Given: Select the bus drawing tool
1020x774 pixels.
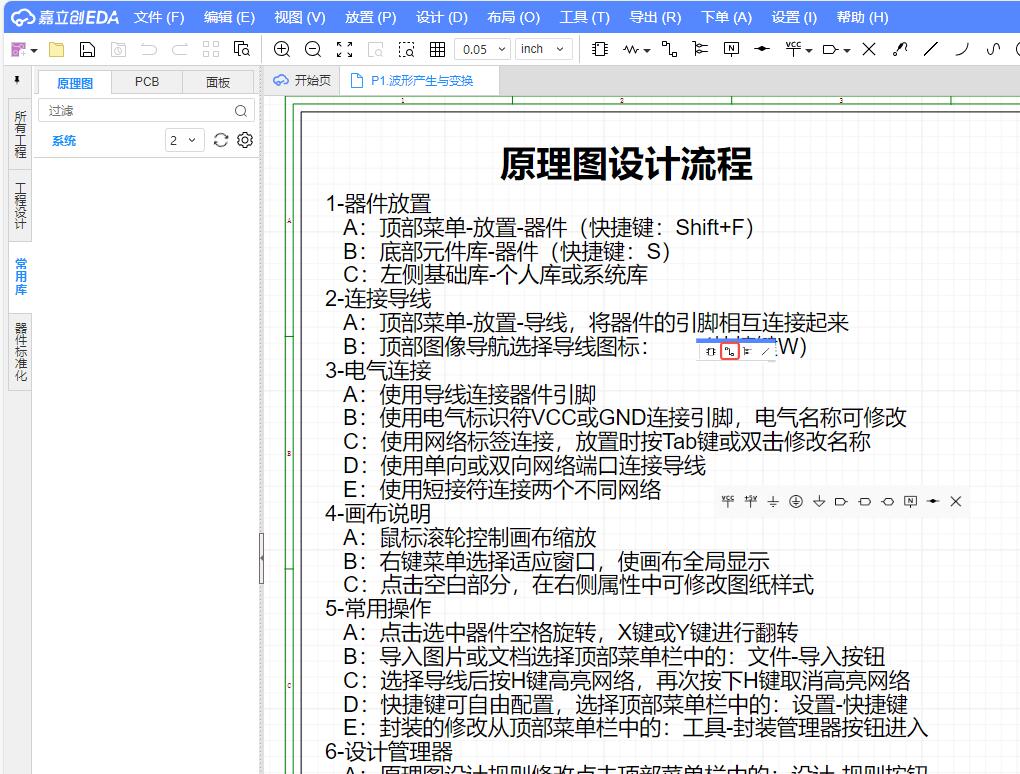Looking at the screenshot, I should click(700, 49).
